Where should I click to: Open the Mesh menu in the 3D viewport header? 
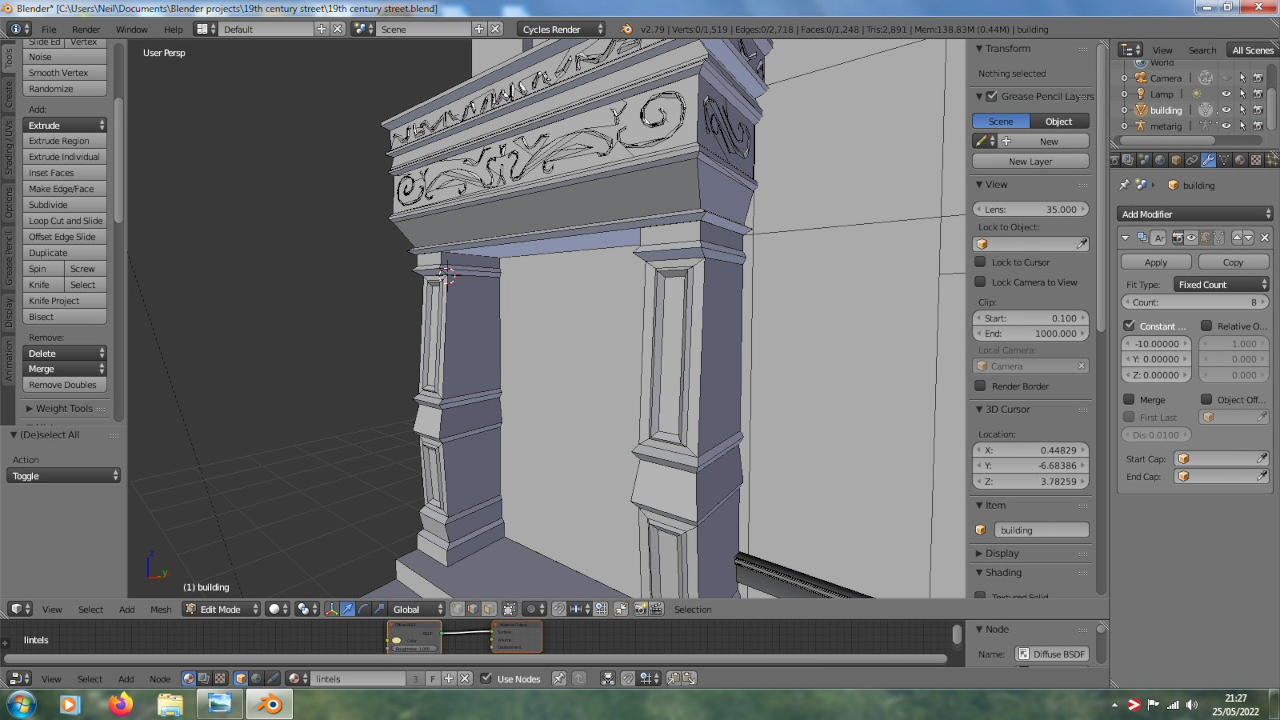pos(161,609)
